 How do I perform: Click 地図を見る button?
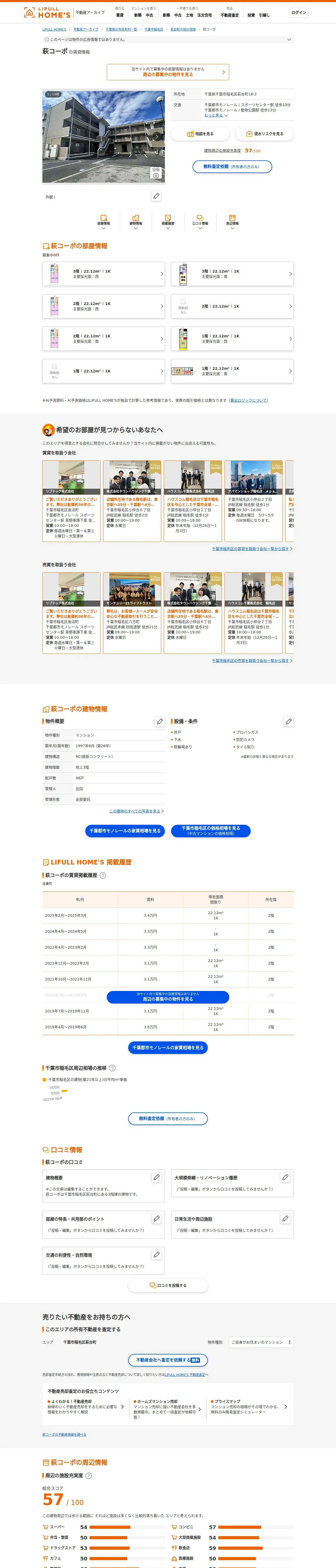(x=200, y=134)
